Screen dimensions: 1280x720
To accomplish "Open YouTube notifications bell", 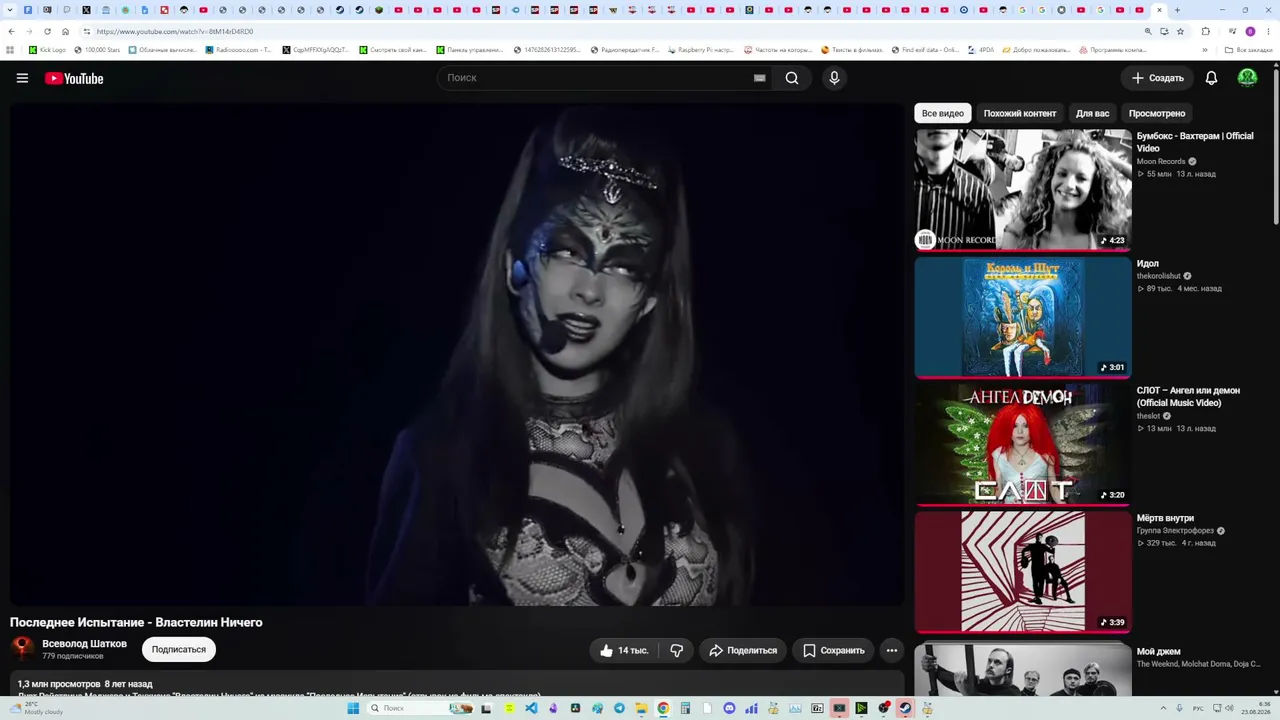I will (x=1211, y=78).
